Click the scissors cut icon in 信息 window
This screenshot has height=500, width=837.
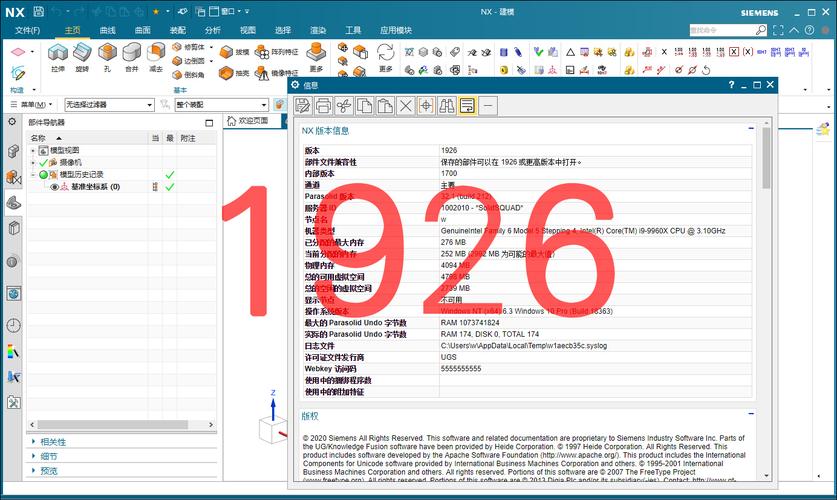[x=344, y=106]
